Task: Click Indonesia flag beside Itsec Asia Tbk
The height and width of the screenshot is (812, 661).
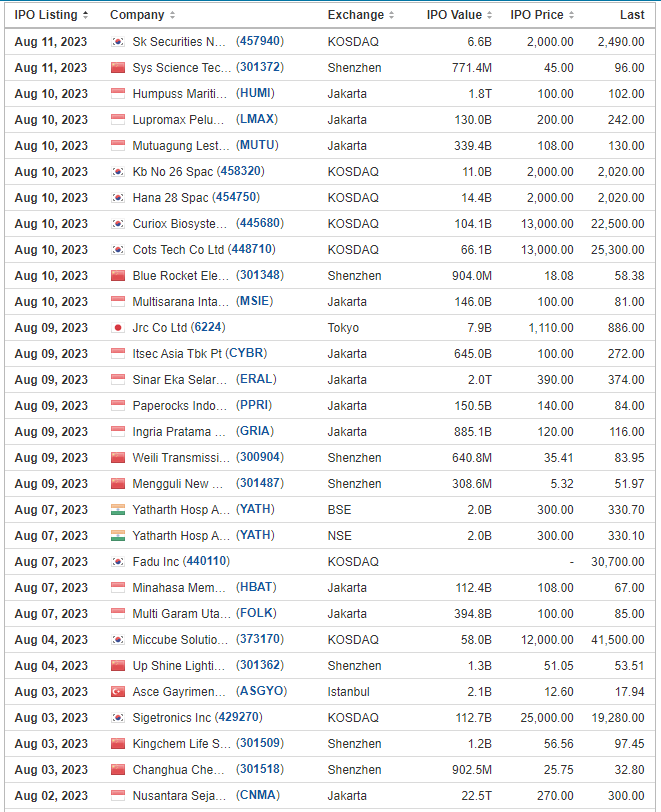Action: pyautogui.click(x=118, y=354)
